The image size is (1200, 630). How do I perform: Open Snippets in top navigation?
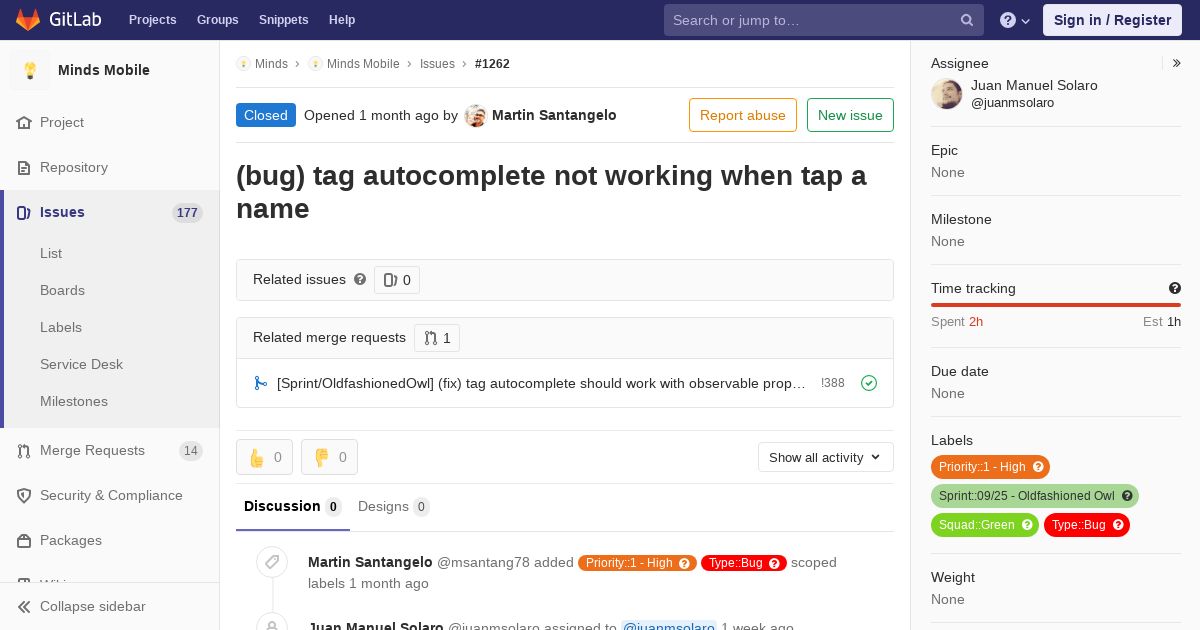[283, 20]
